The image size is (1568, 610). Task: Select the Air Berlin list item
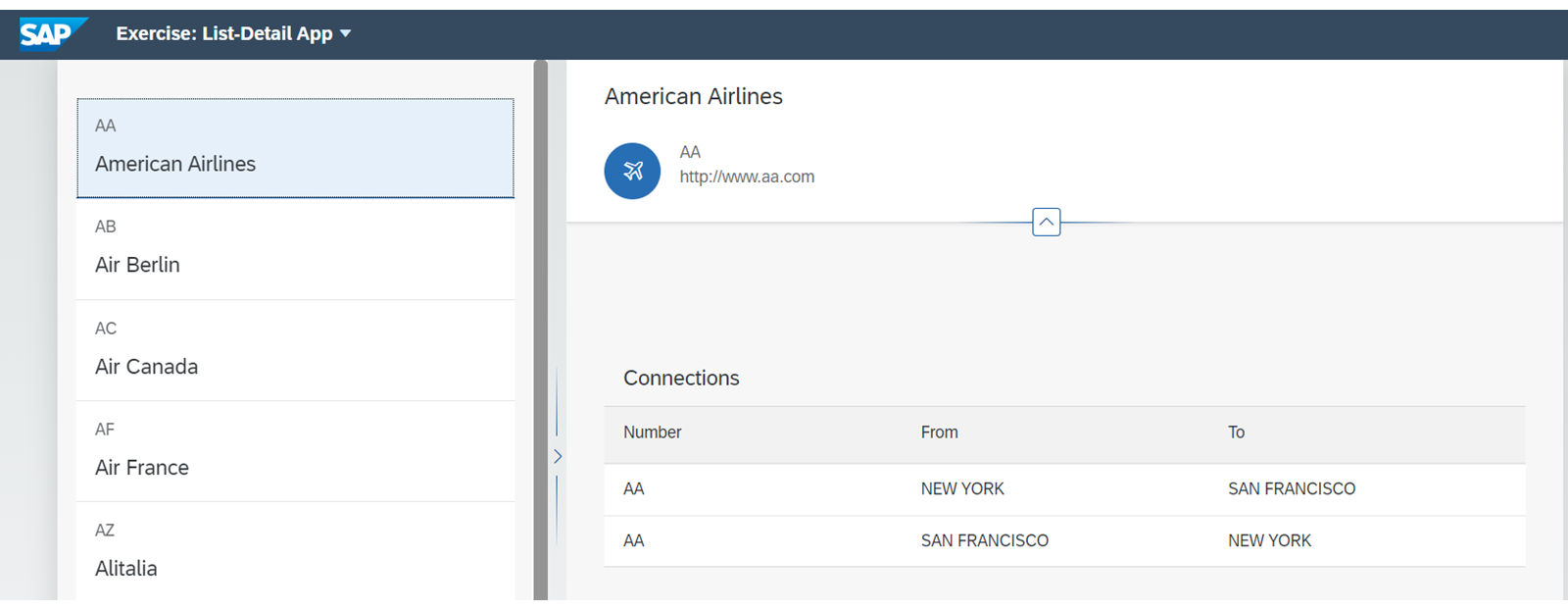[295, 249]
